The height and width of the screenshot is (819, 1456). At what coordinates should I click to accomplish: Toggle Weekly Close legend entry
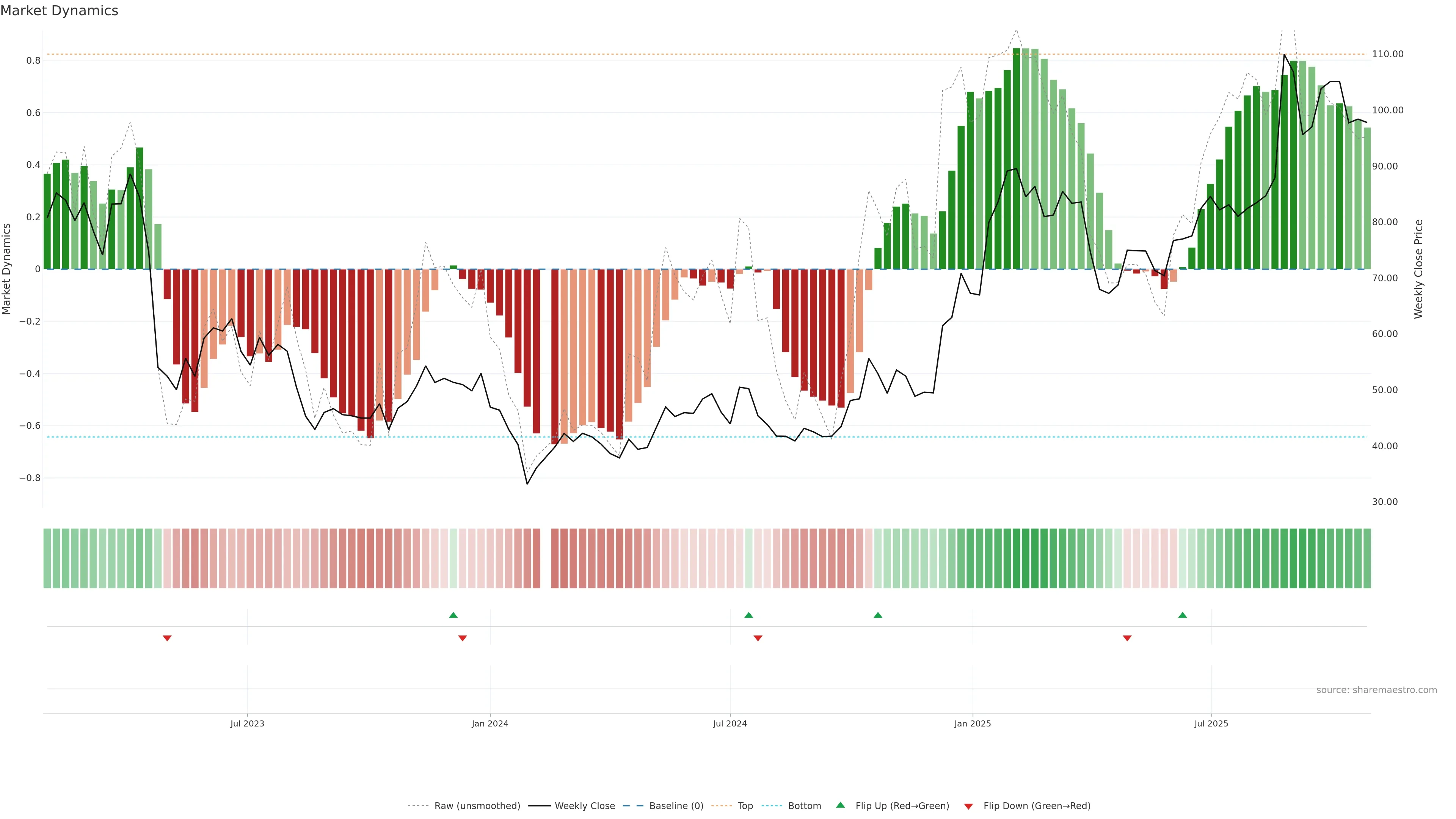tap(584, 806)
